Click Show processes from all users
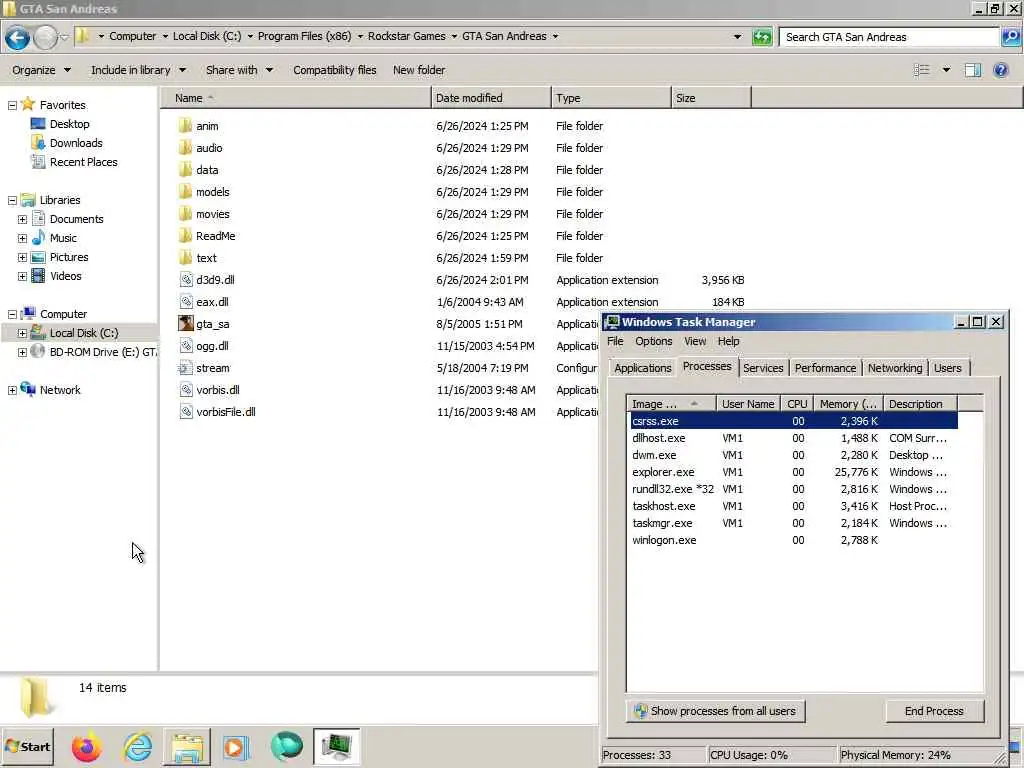 point(715,711)
